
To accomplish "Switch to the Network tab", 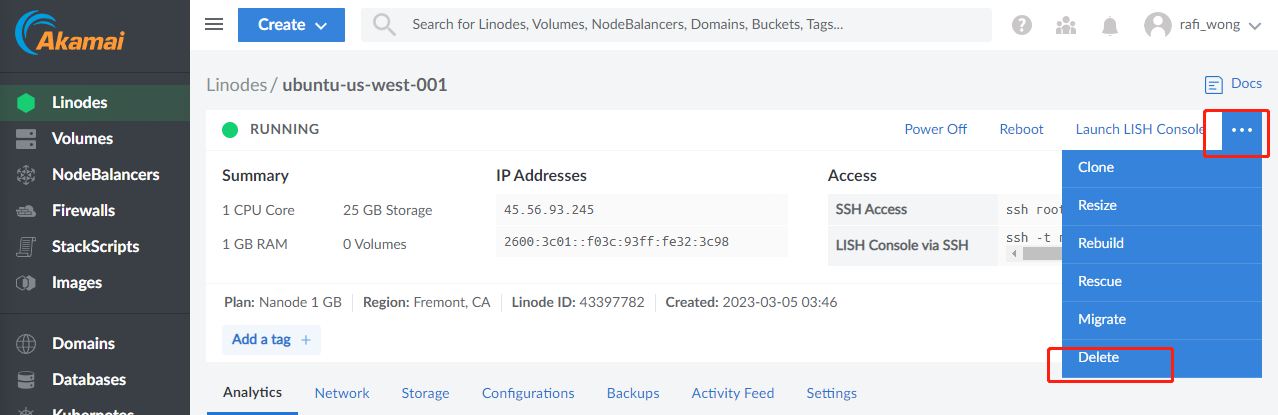I will tap(342, 393).
